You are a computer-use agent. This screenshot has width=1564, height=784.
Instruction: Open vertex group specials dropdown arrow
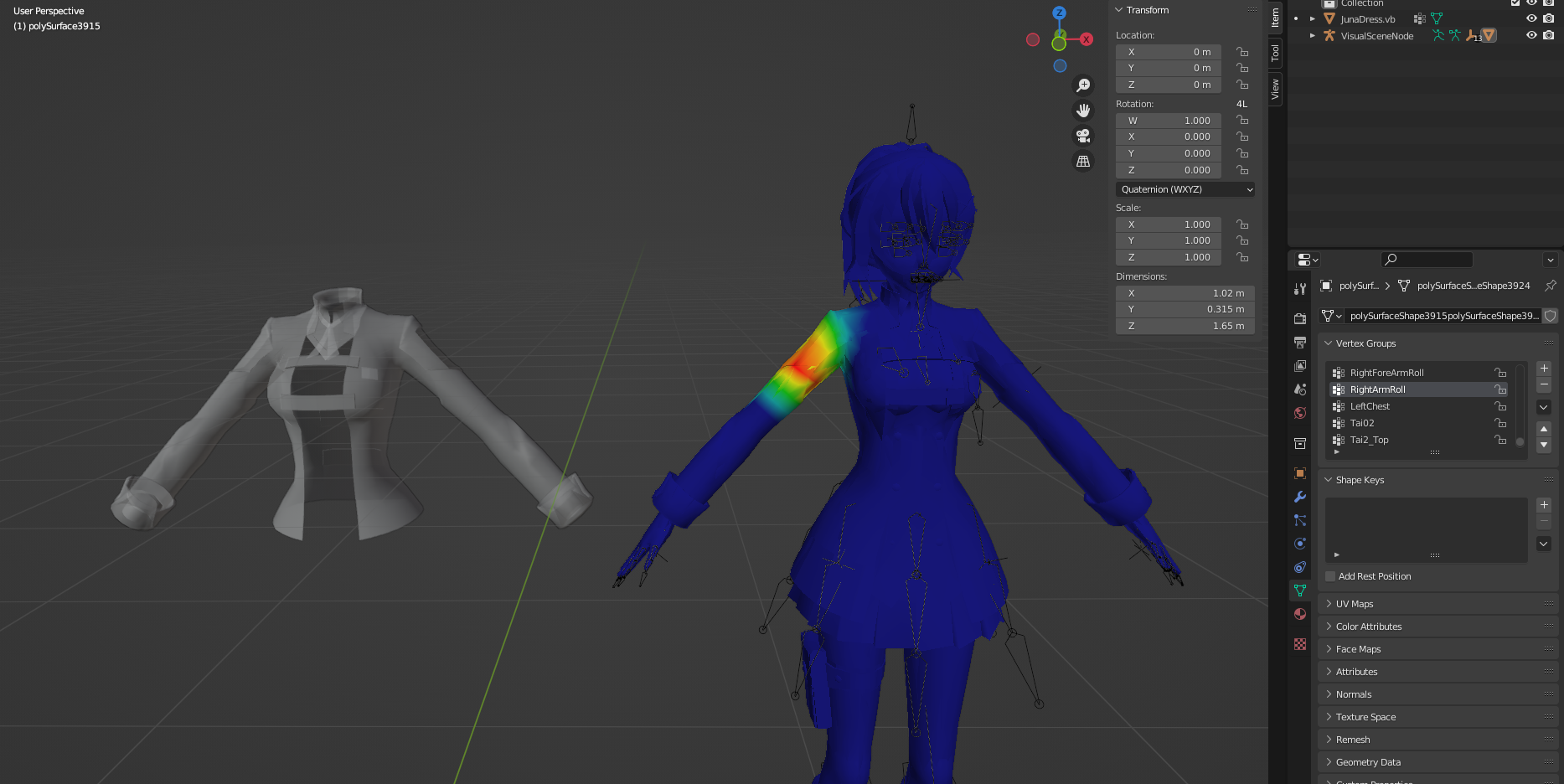[x=1544, y=407]
